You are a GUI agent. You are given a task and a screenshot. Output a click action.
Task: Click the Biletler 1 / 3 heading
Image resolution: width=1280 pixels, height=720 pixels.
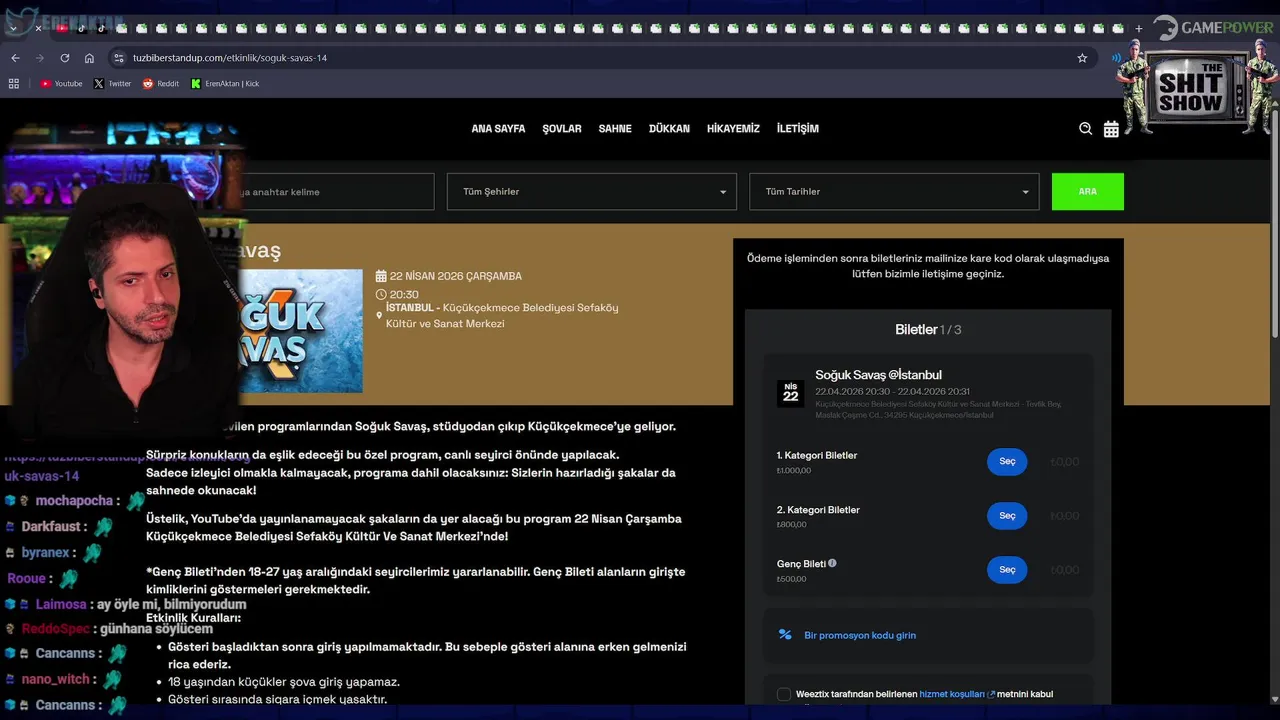927,330
